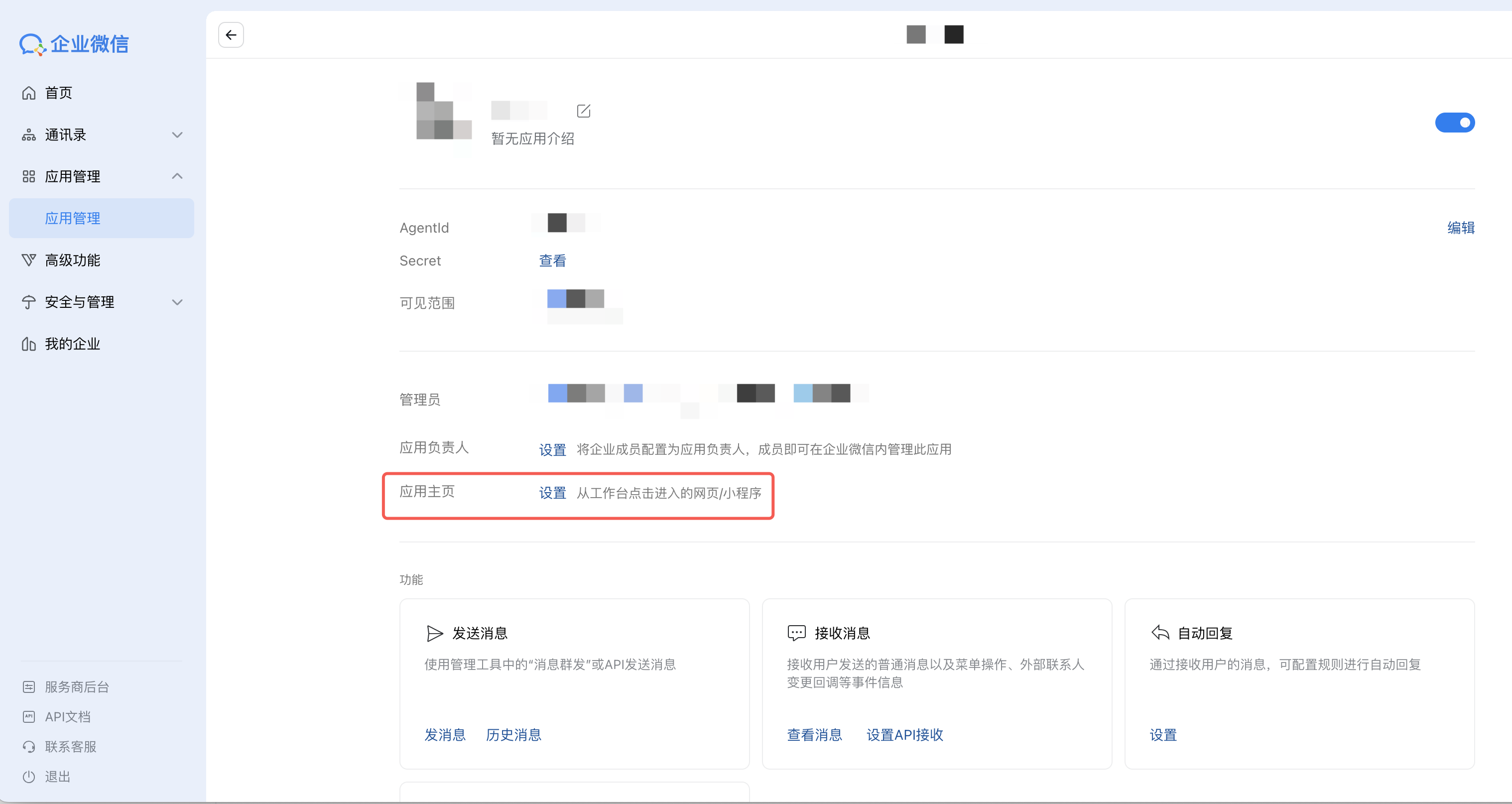Click 设置 link for 应用主页

552,493
